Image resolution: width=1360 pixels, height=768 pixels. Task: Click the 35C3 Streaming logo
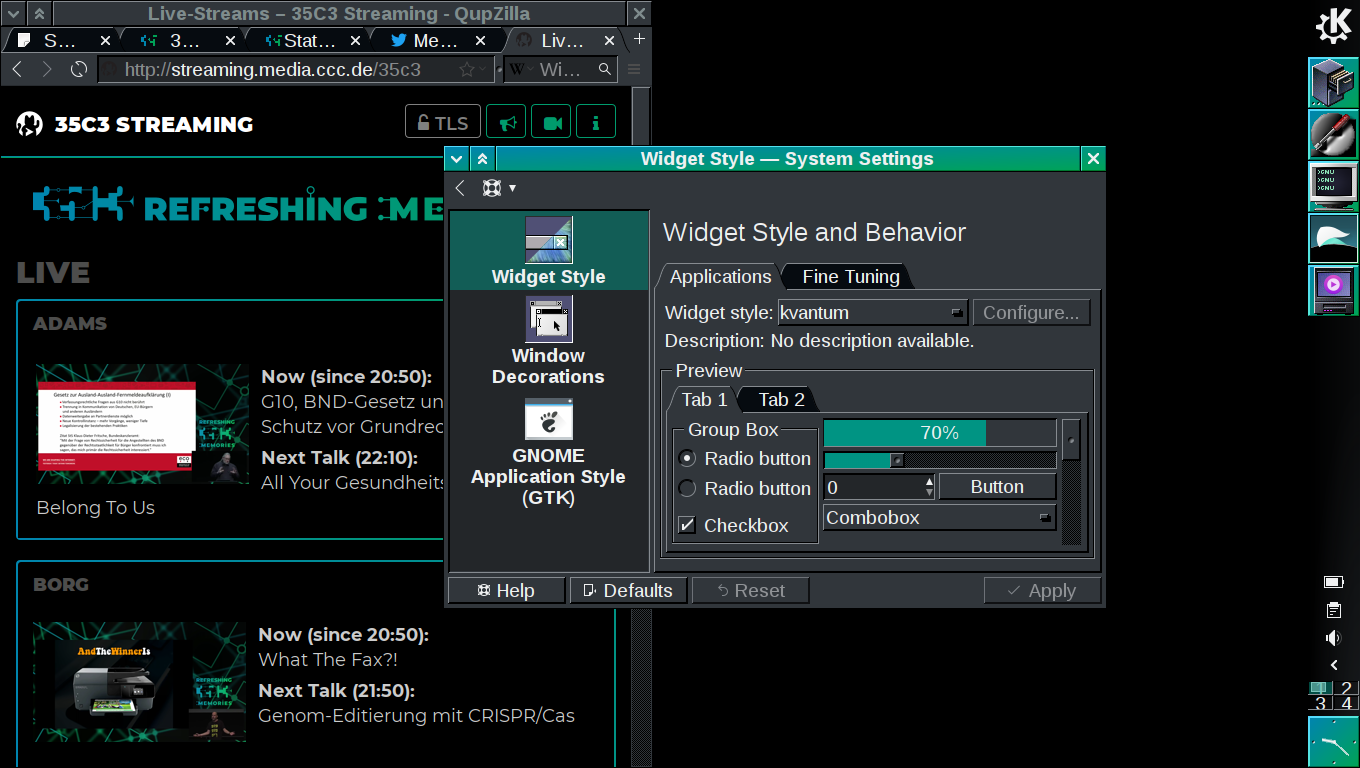[135, 124]
